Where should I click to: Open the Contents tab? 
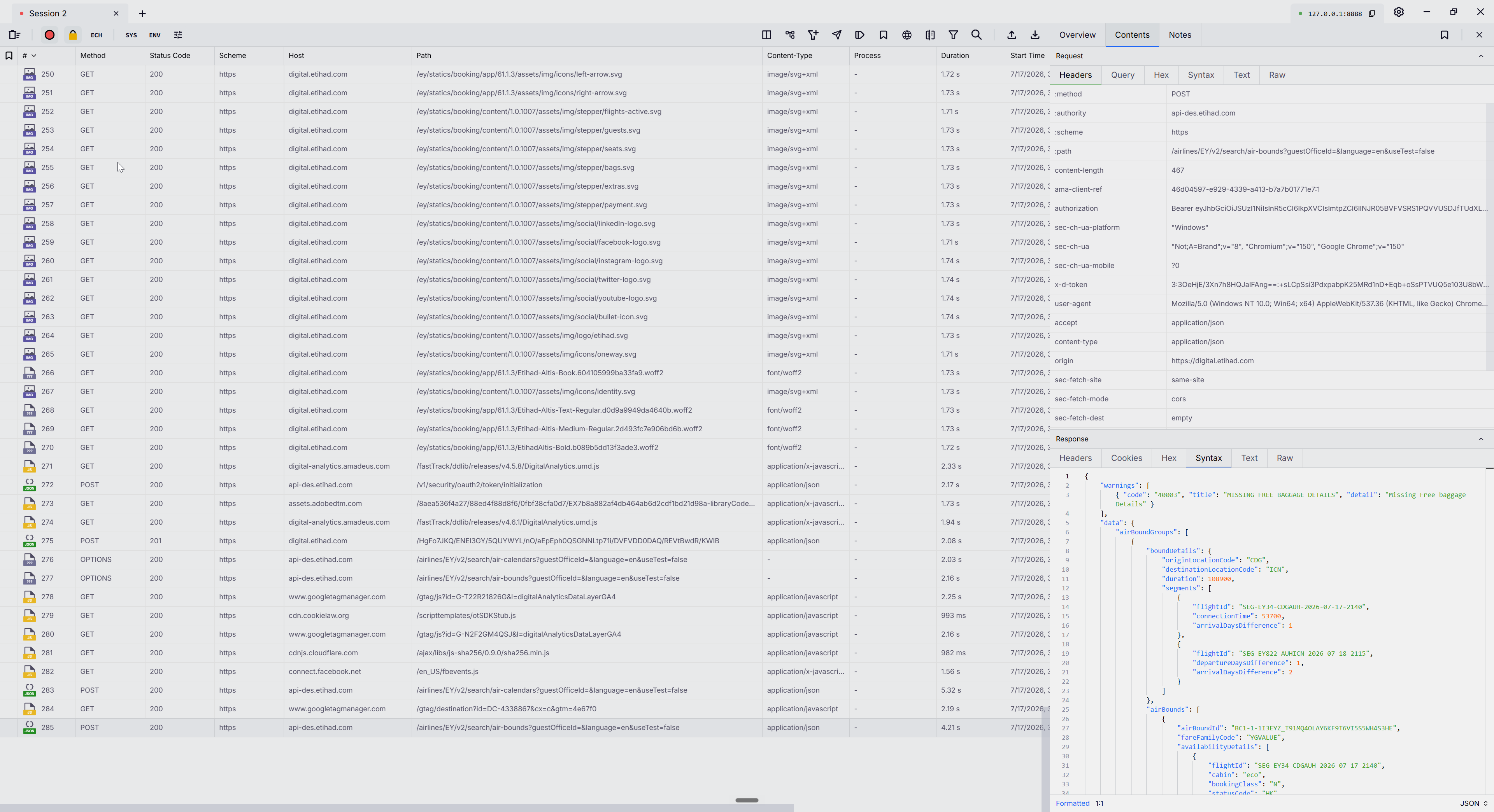point(1131,35)
